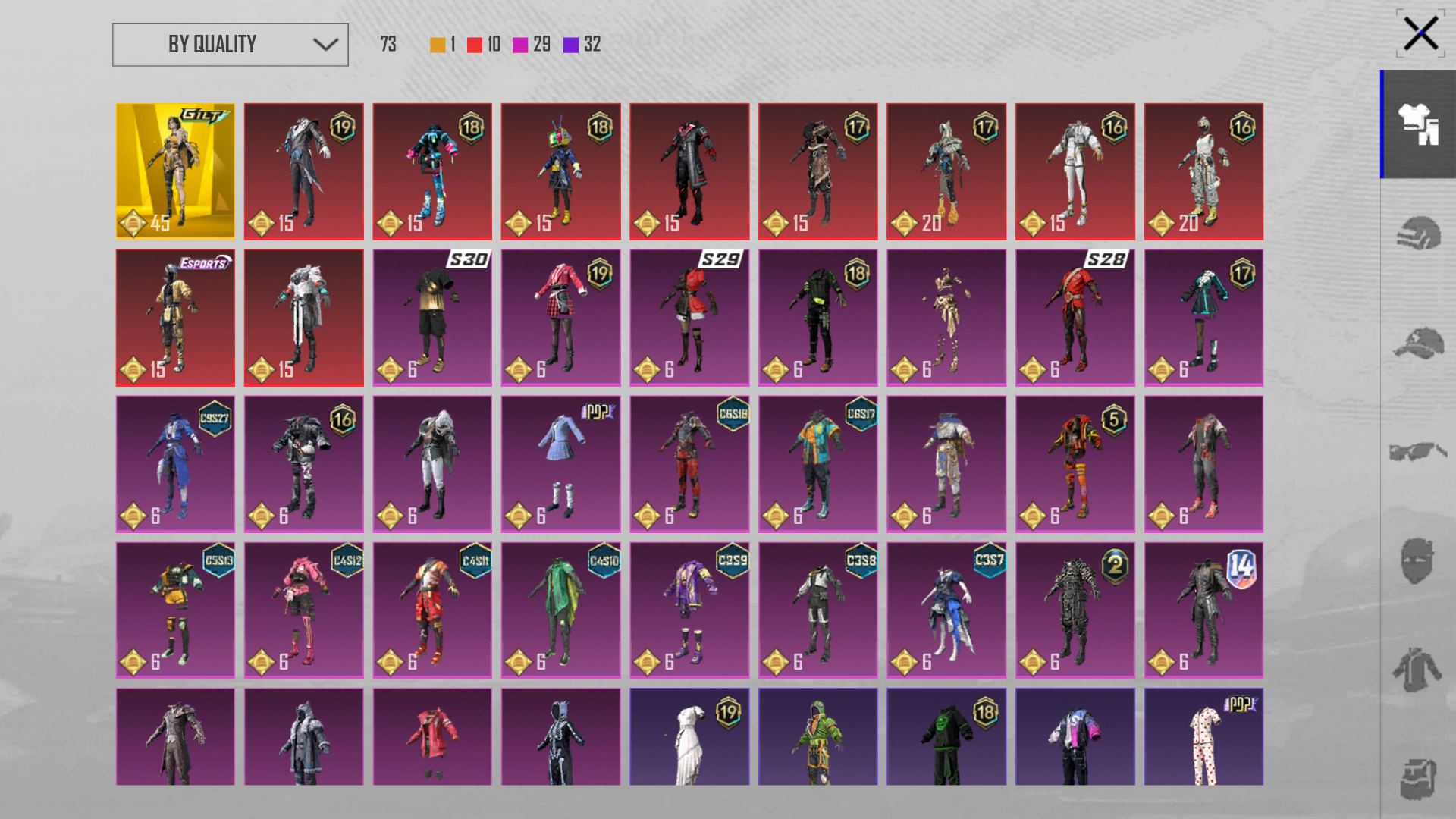Select the C4S11 red and white outfit

pos(432,610)
